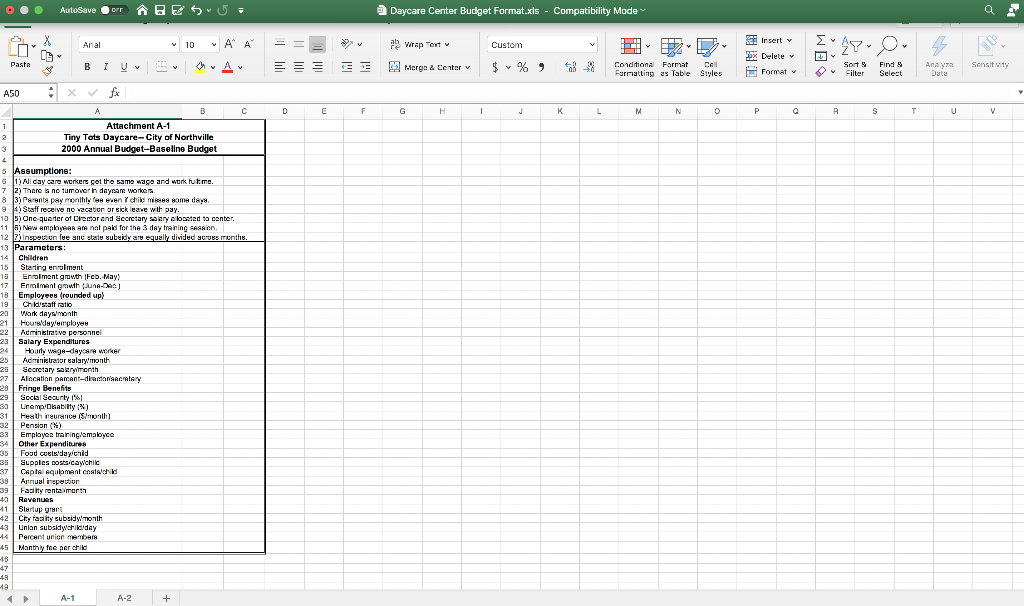Click the Find & Select button

coord(890,56)
